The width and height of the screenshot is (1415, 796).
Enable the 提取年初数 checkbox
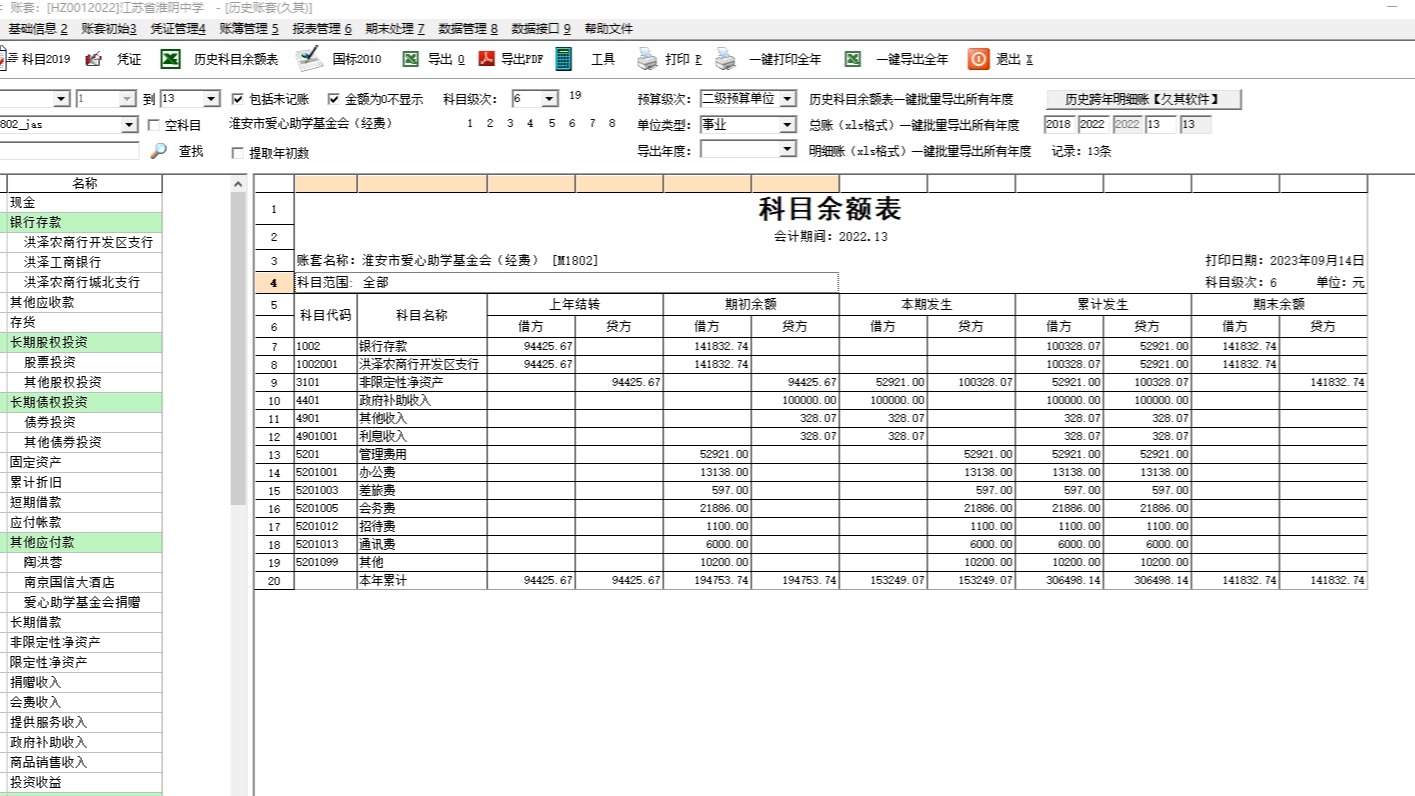237,153
